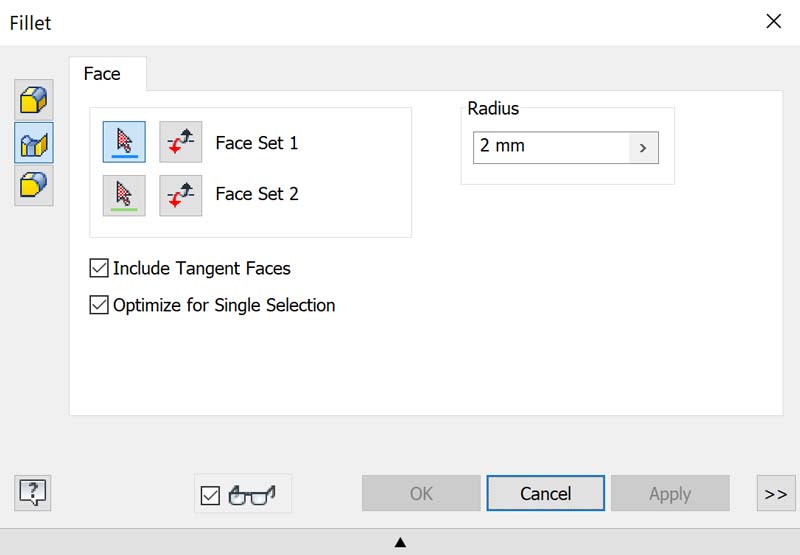This screenshot has height=555, width=800.
Task: Uncheck Include Tangent Faces
Action: pos(99,268)
